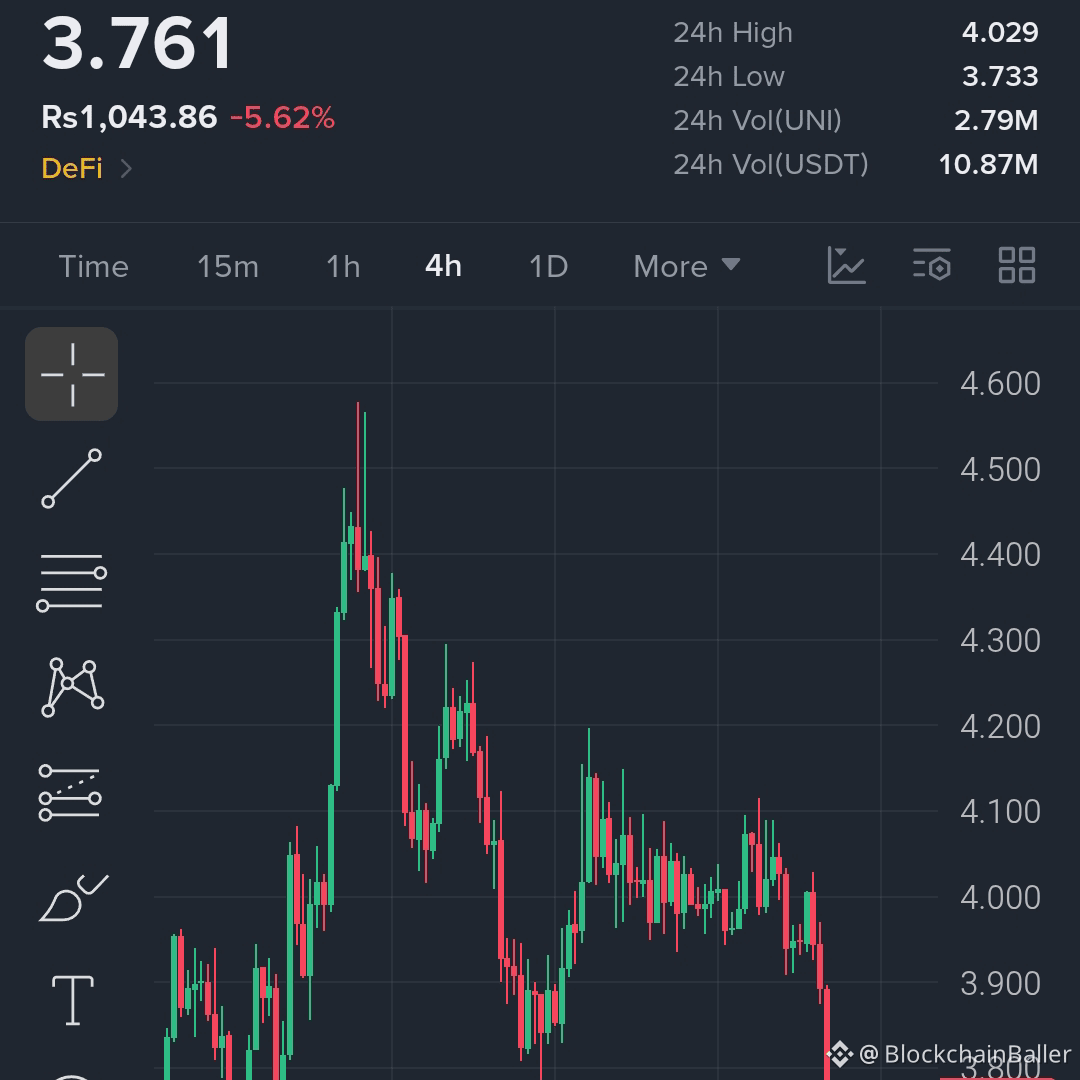Image resolution: width=1080 pixels, height=1080 pixels.
Task: Click the 4.300 price axis label
Action: (1000, 641)
